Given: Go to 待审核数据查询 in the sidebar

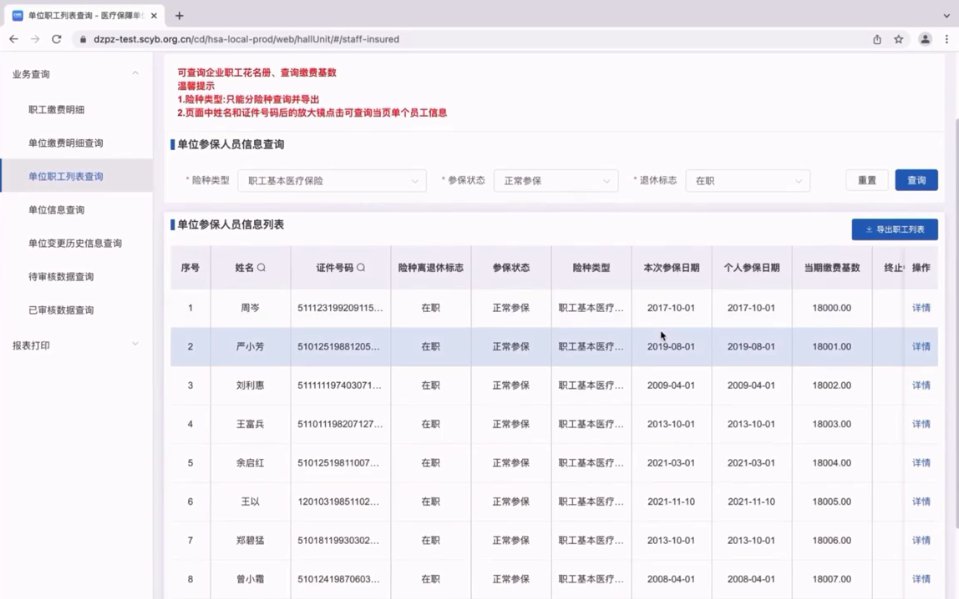Looking at the screenshot, I should coord(61,277).
